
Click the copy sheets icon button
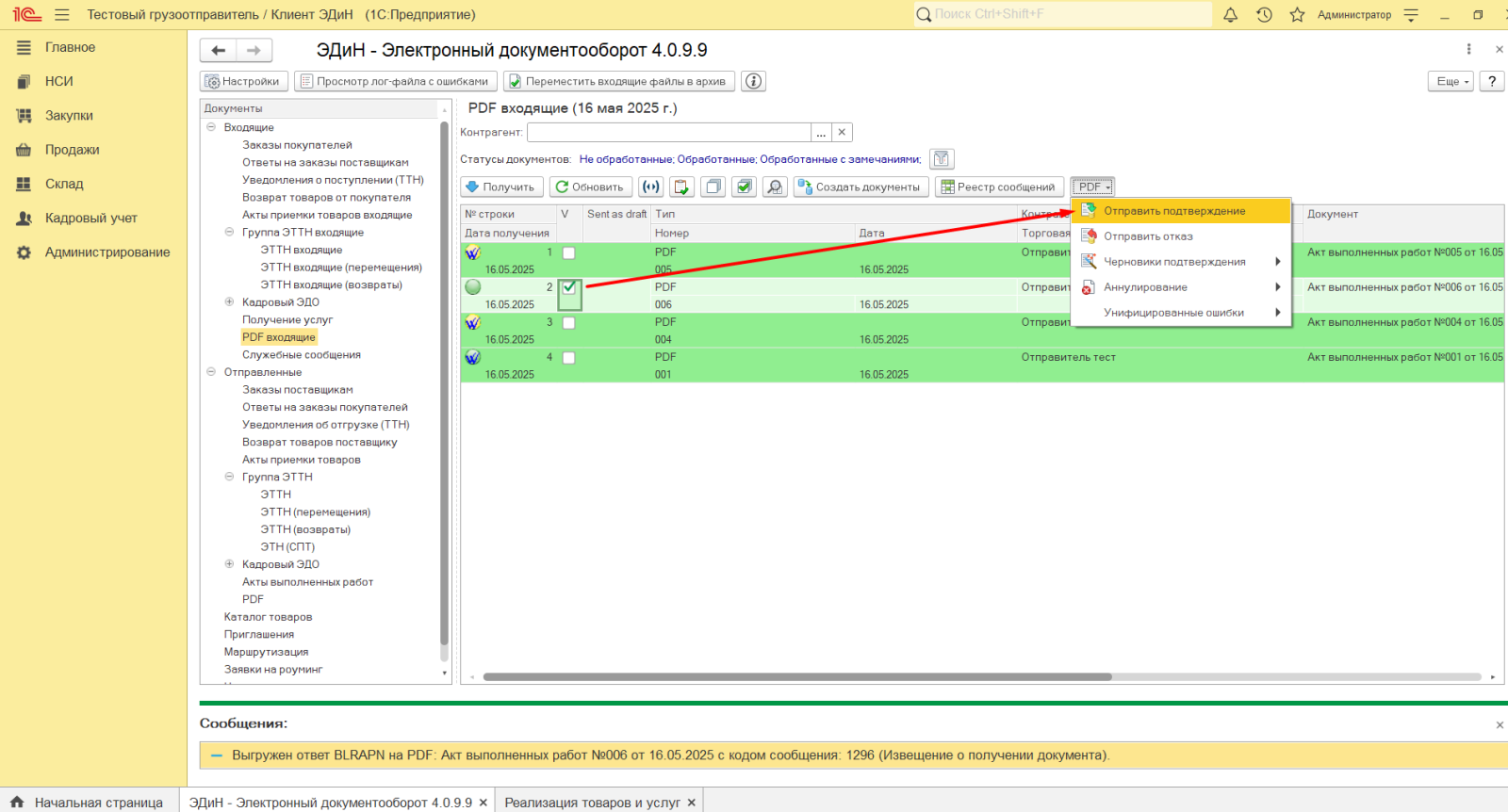[x=713, y=187]
